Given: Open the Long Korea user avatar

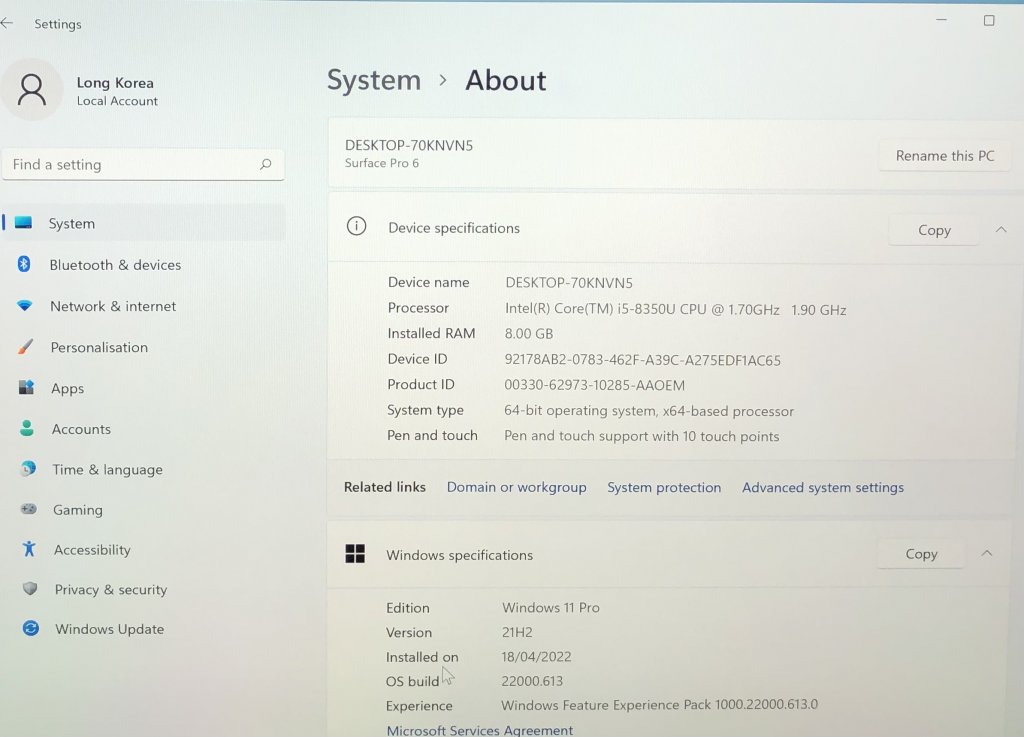Looking at the screenshot, I should [31, 89].
